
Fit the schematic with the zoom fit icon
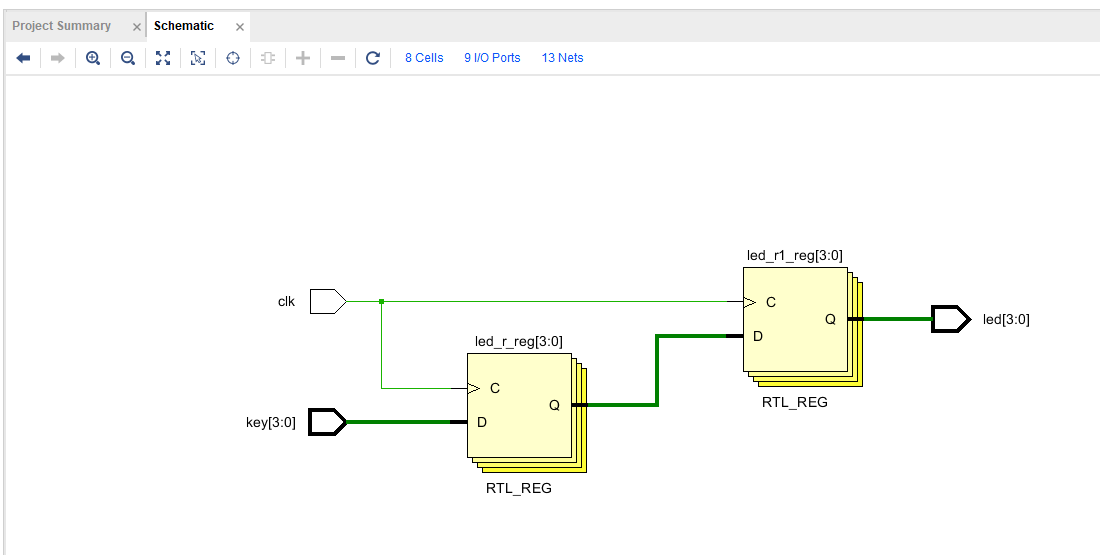163,58
